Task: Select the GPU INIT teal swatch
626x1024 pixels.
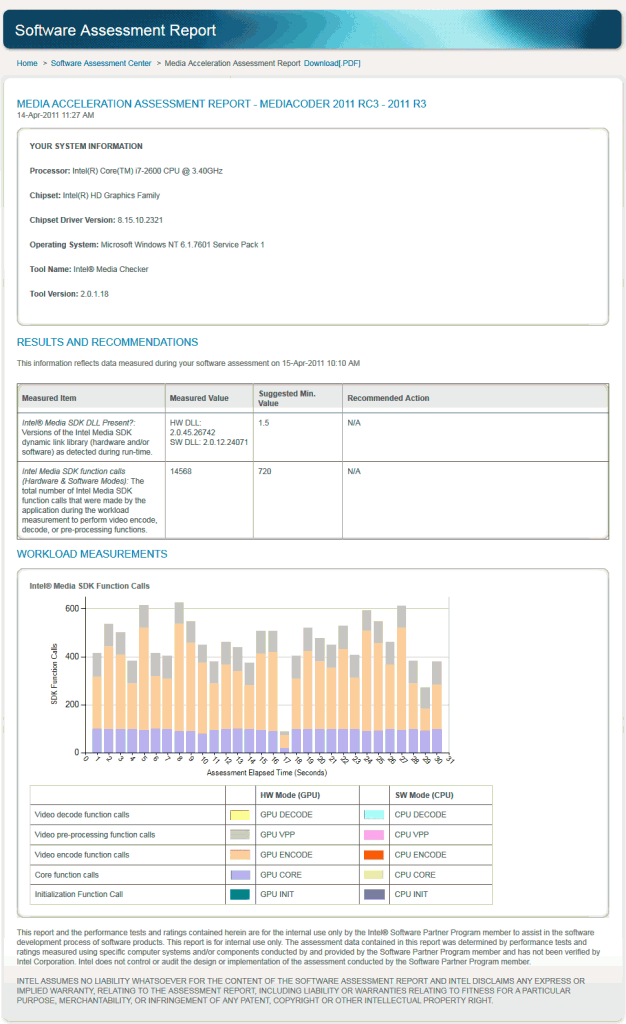Action: (x=240, y=895)
